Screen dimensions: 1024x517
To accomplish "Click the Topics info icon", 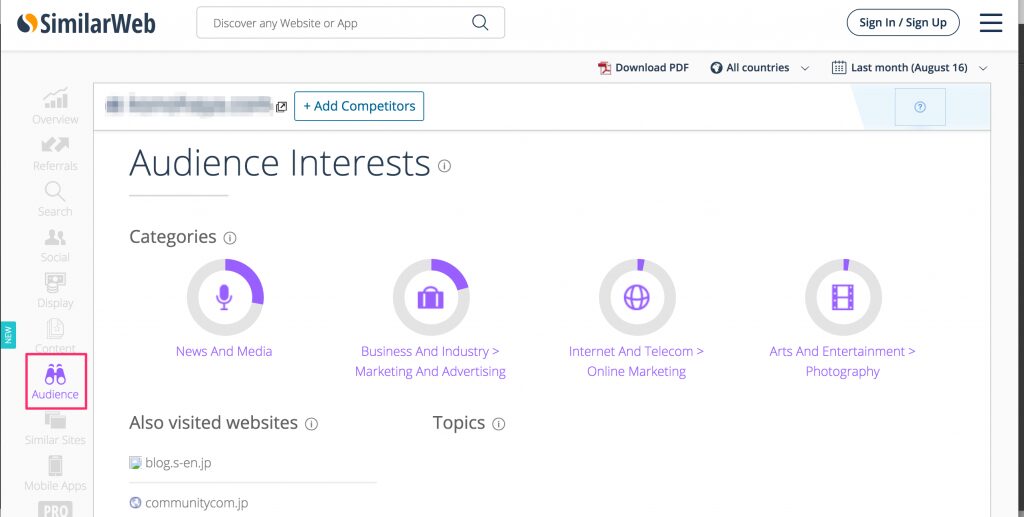I will pyautogui.click(x=499, y=424).
